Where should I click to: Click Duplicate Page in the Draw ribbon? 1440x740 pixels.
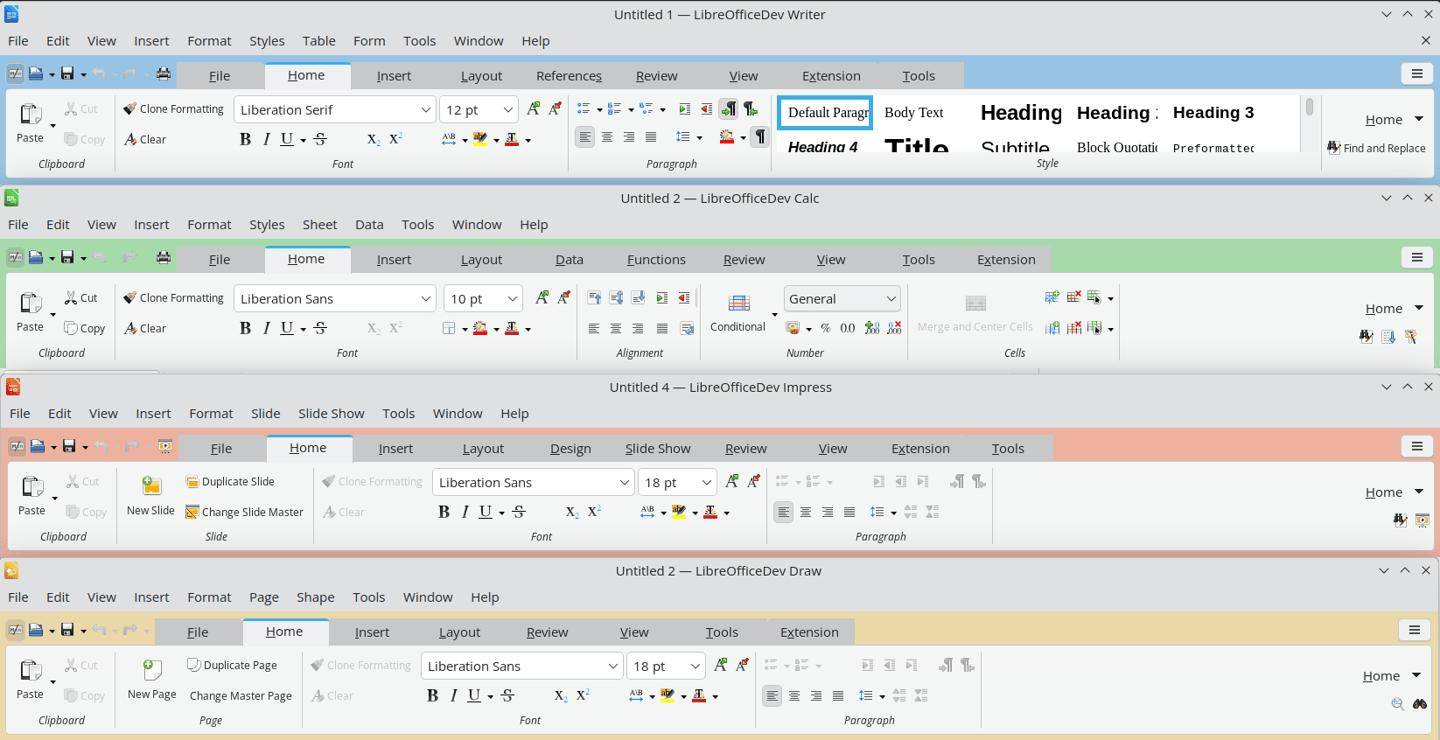pyautogui.click(x=232, y=665)
